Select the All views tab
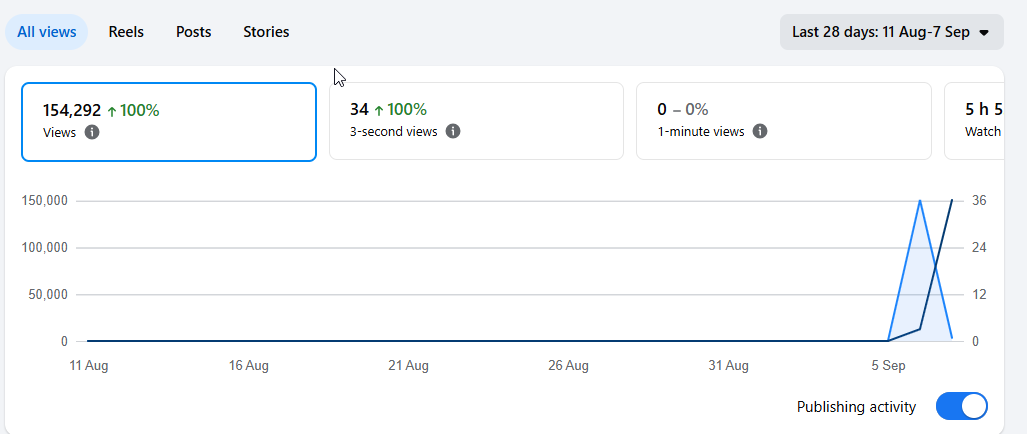This screenshot has width=1027, height=434. (x=47, y=32)
